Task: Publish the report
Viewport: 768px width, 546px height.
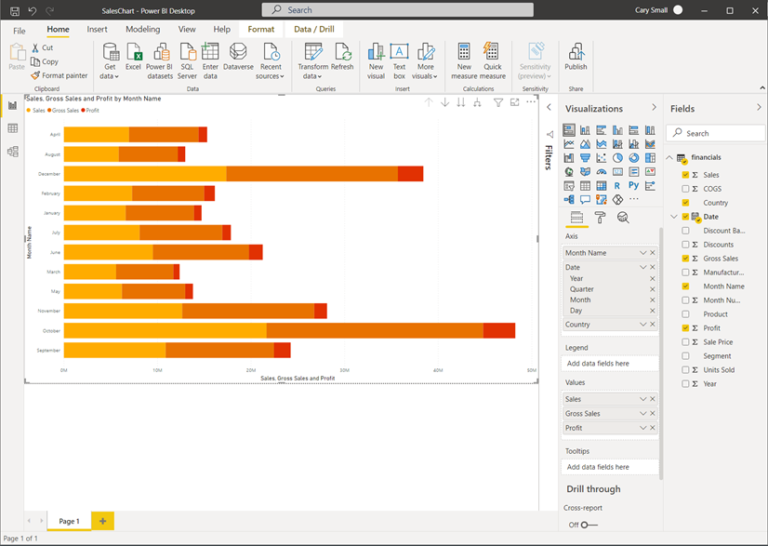Action: (576, 56)
